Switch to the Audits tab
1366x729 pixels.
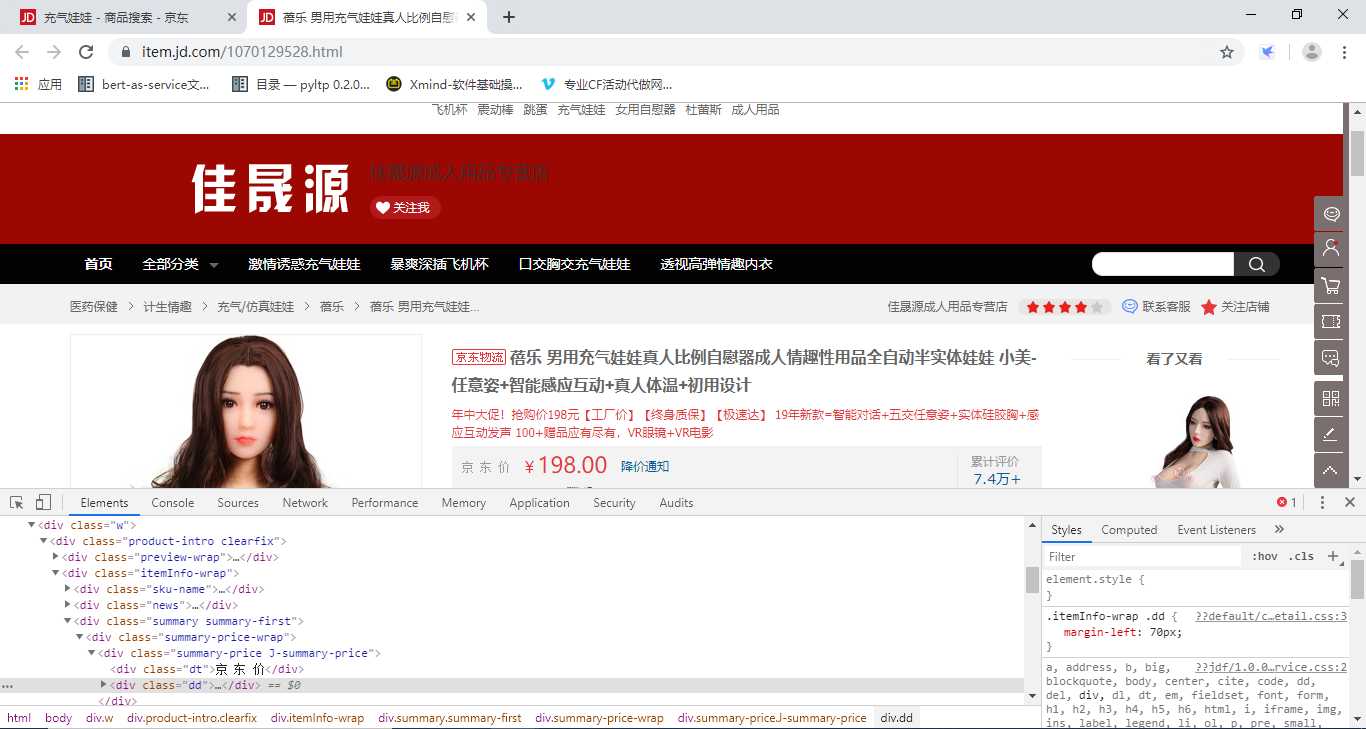pyautogui.click(x=676, y=503)
